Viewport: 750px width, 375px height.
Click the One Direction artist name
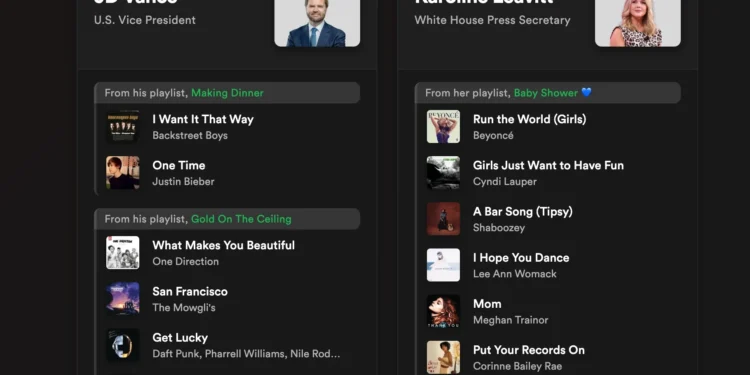pyautogui.click(x=185, y=262)
